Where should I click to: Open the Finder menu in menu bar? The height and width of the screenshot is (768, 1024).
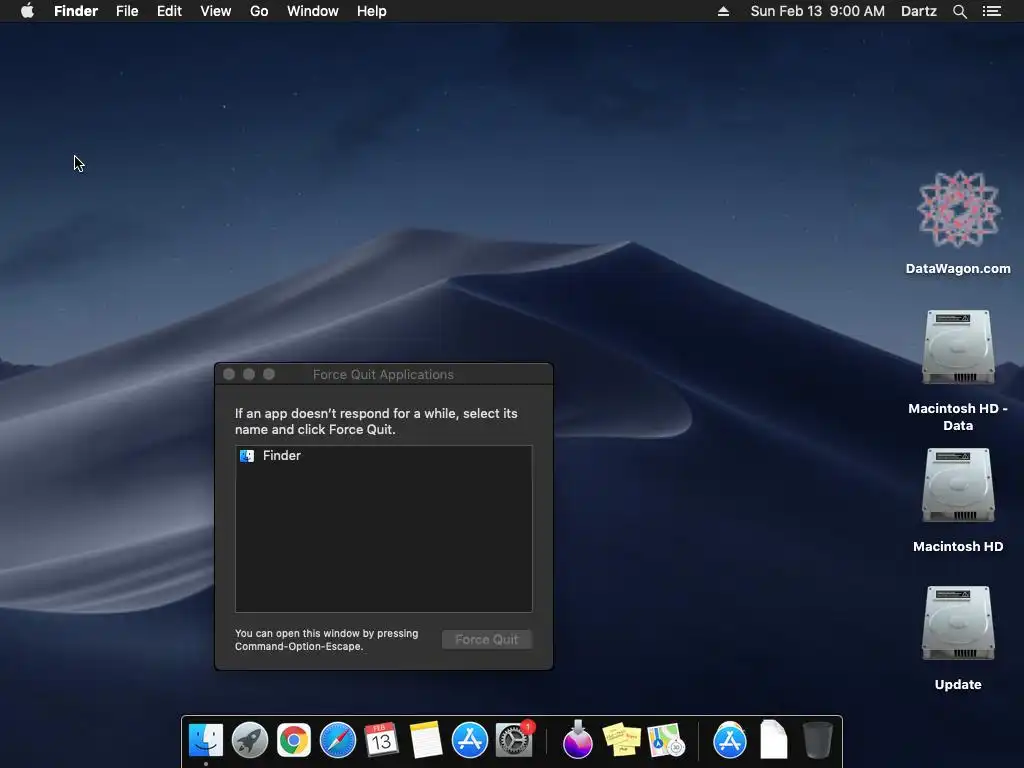coord(76,11)
